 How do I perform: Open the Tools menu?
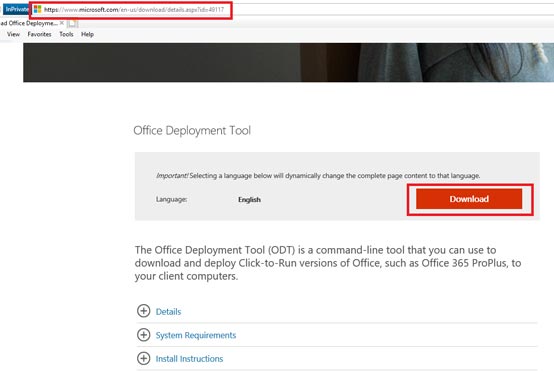(66, 34)
